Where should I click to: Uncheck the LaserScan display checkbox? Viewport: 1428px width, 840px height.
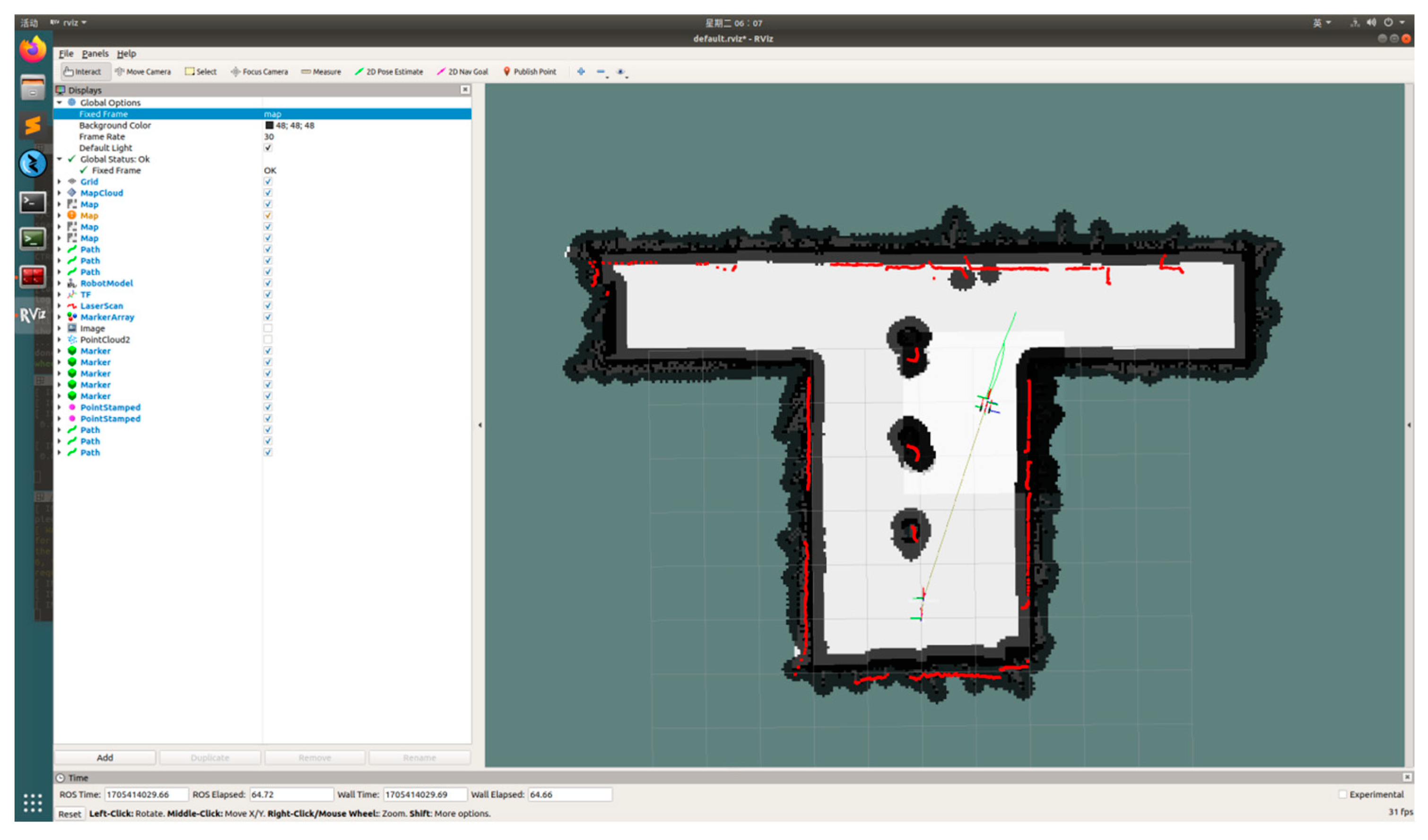[268, 306]
